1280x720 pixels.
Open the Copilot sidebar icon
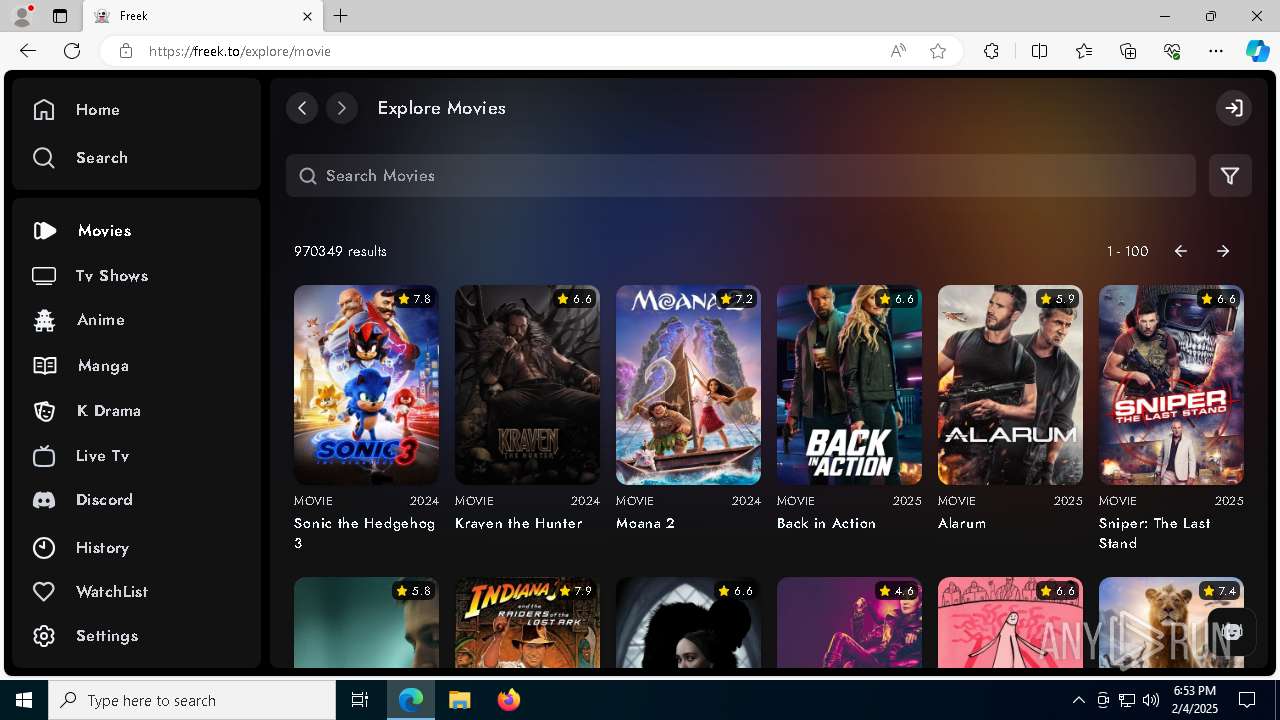pyautogui.click(x=1257, y=51)
